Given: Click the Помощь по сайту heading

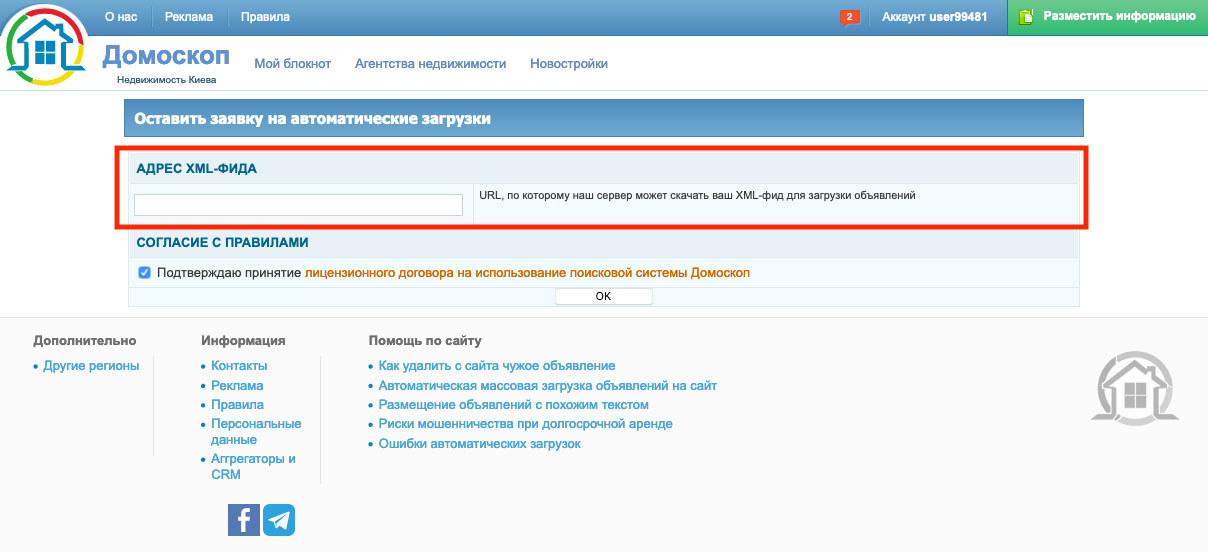Looking at the screenshot, I should [425, 341].
